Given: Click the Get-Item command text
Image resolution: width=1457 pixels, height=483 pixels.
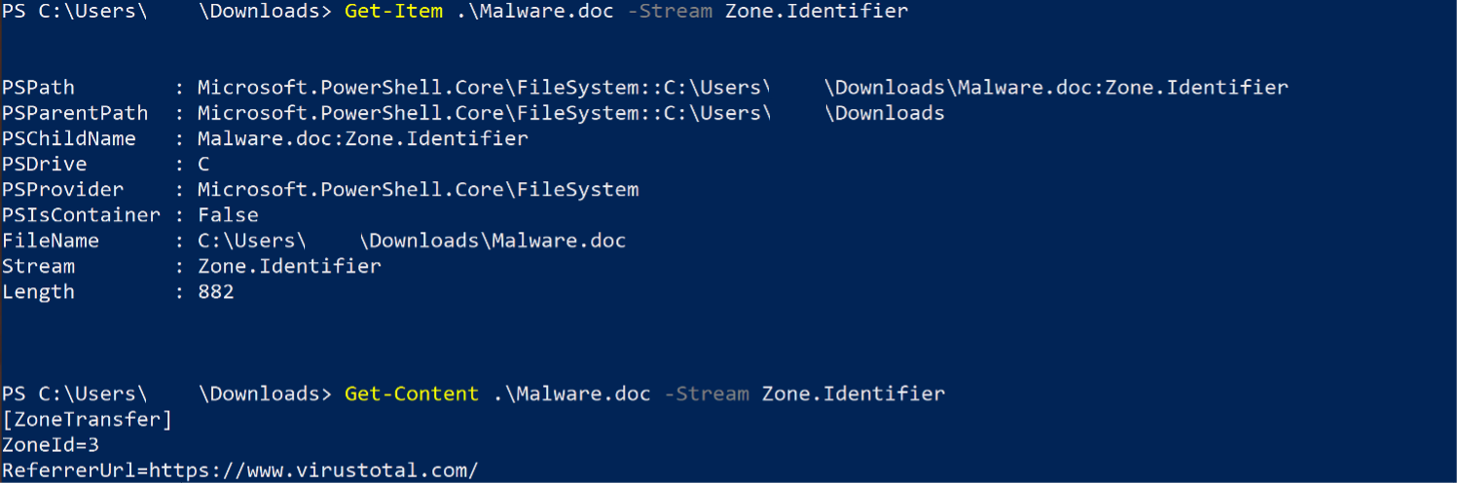Looking at the screenshot, I should (x=393, y=13).
